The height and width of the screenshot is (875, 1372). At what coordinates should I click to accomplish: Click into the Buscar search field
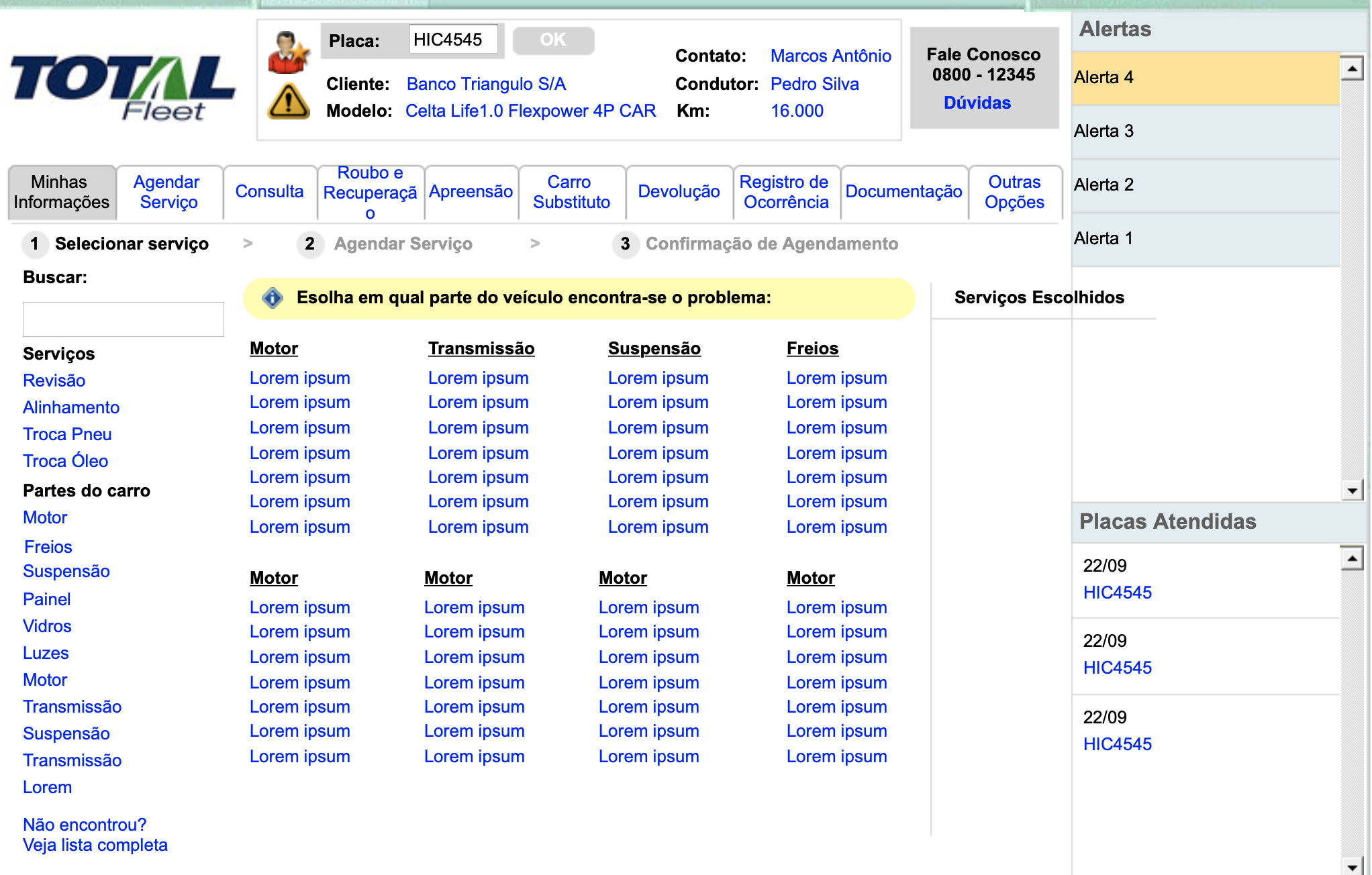click(124, 319)
